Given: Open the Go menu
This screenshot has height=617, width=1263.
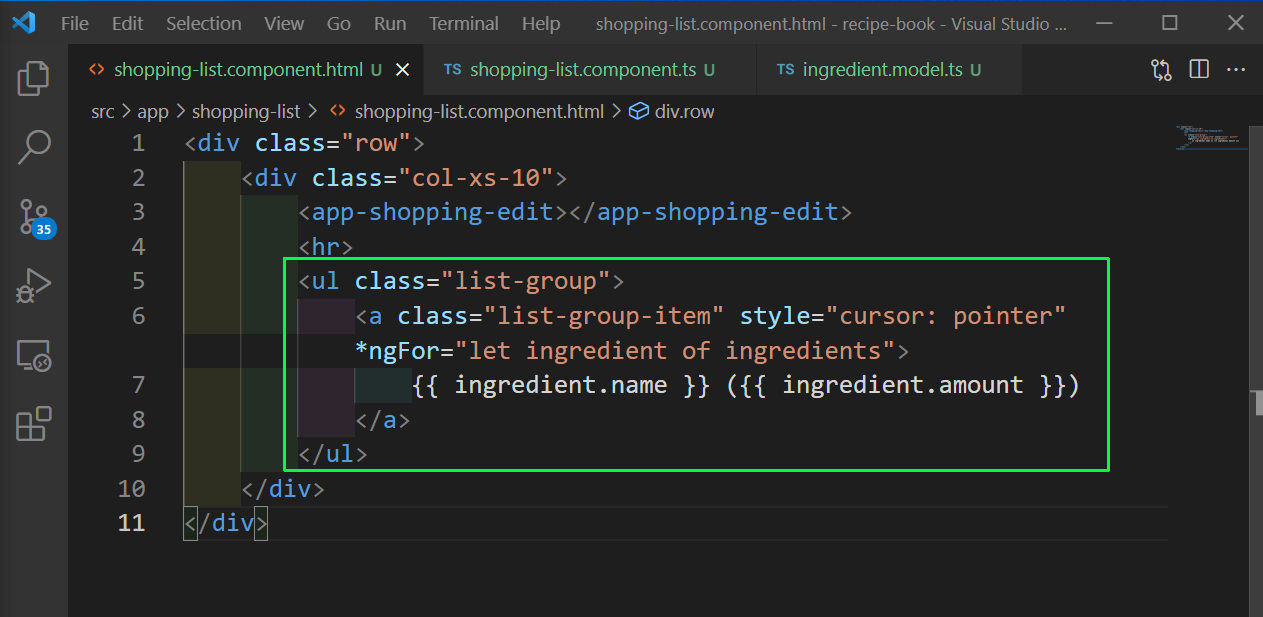Looking at the screenshot, I should pyautogui.click(x=339, y=23).
